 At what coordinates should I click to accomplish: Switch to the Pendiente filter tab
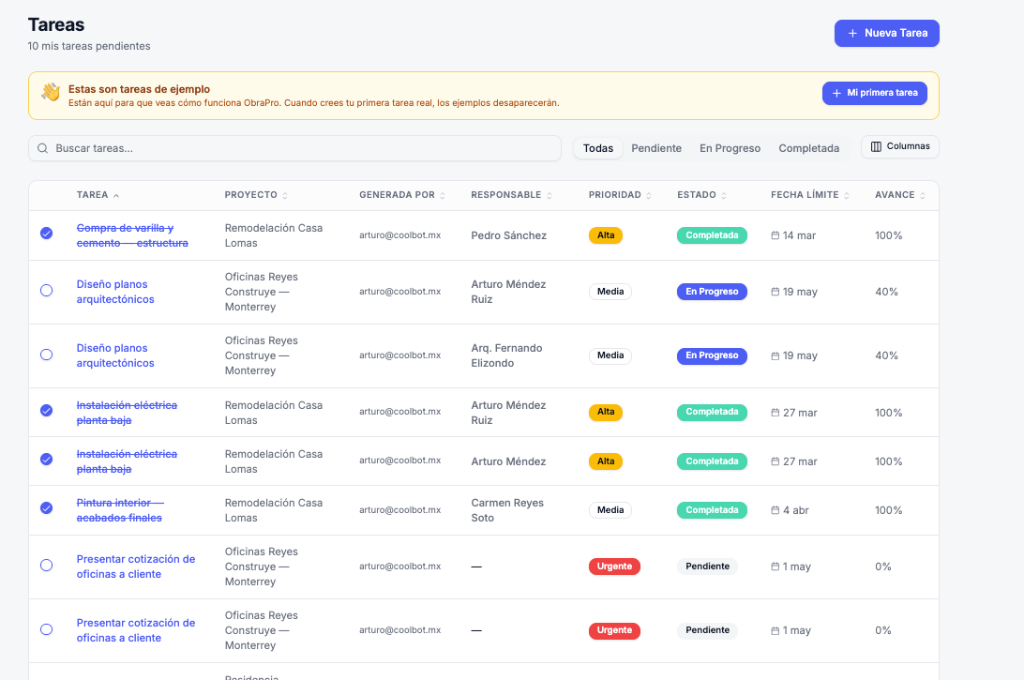coord(656,148)
